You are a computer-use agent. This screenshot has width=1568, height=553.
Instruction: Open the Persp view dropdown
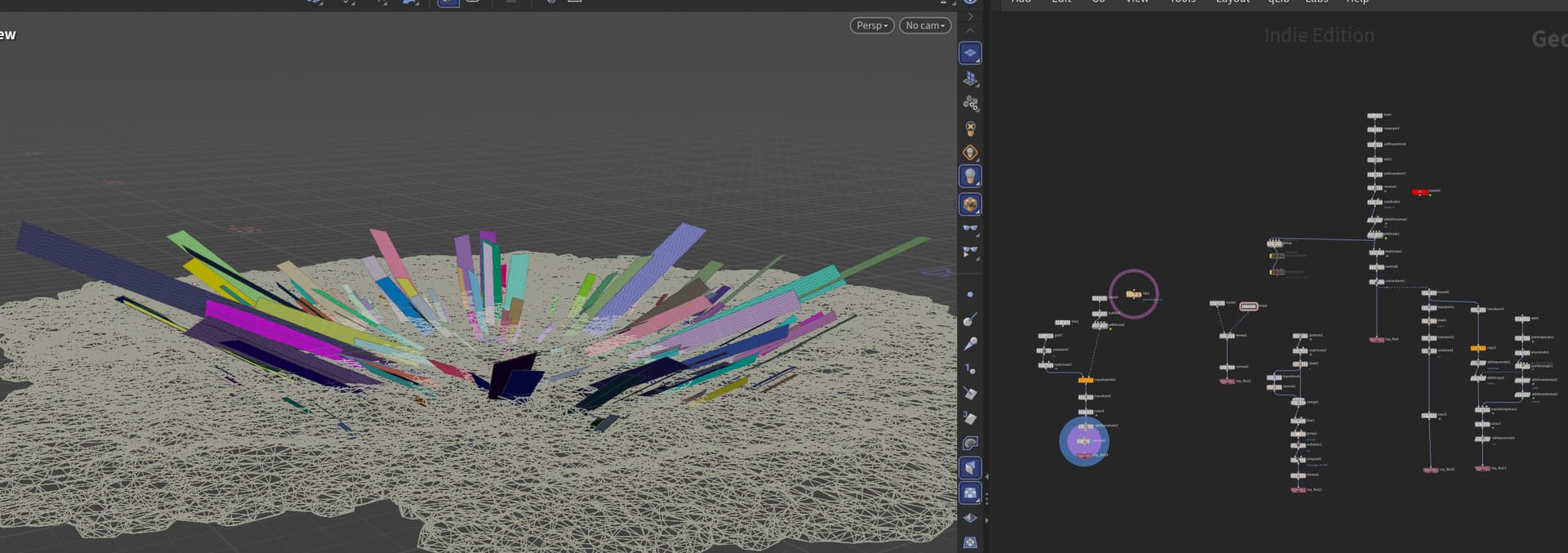click(871, 25)
